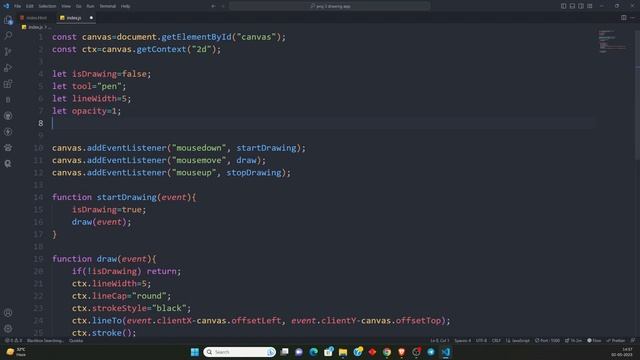The width and height of the screenshot is (640, 360).
Task: Open the Accounts menu icon
Action: (x=8, y=313)
